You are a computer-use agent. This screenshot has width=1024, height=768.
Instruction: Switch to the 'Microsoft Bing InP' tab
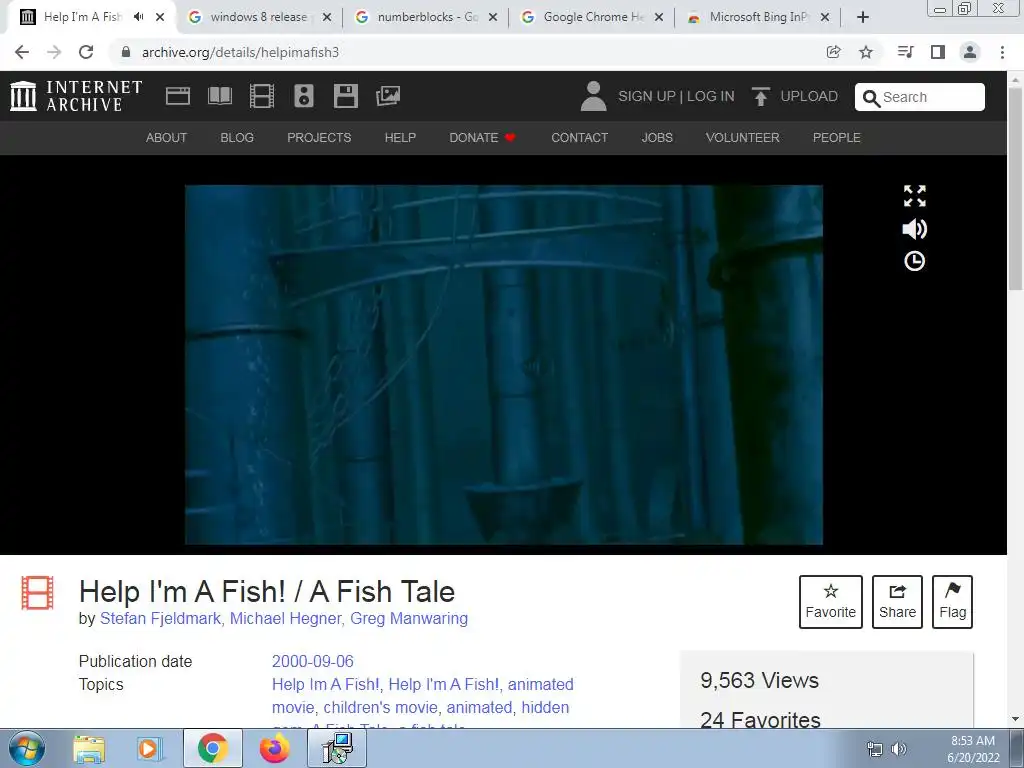pyautogui.click(x=758, y=17)
